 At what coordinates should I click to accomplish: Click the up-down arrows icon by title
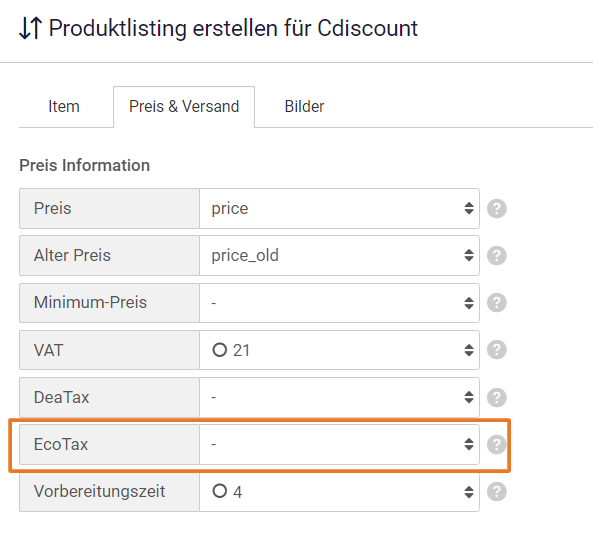(30, 28)
